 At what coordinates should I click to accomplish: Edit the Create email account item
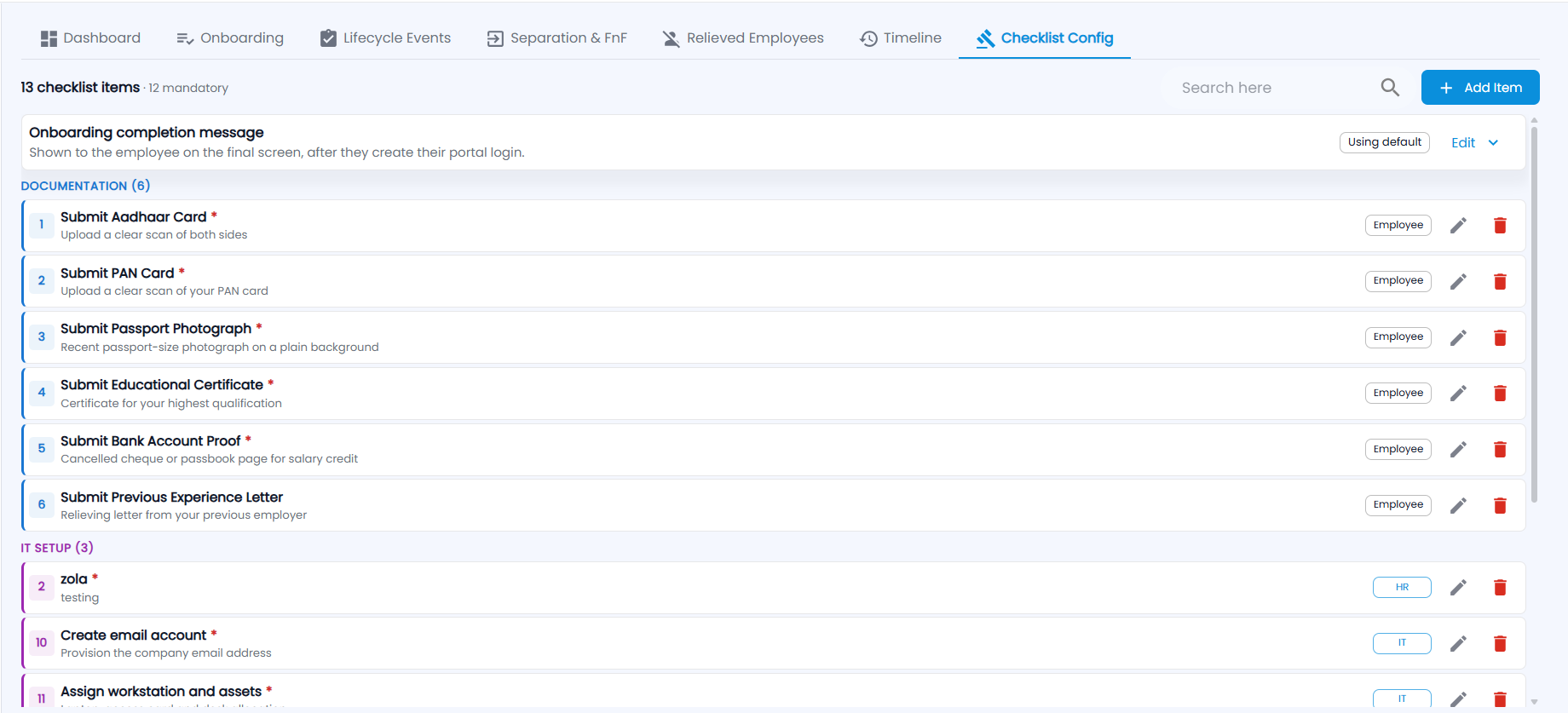click(1459, 643)
